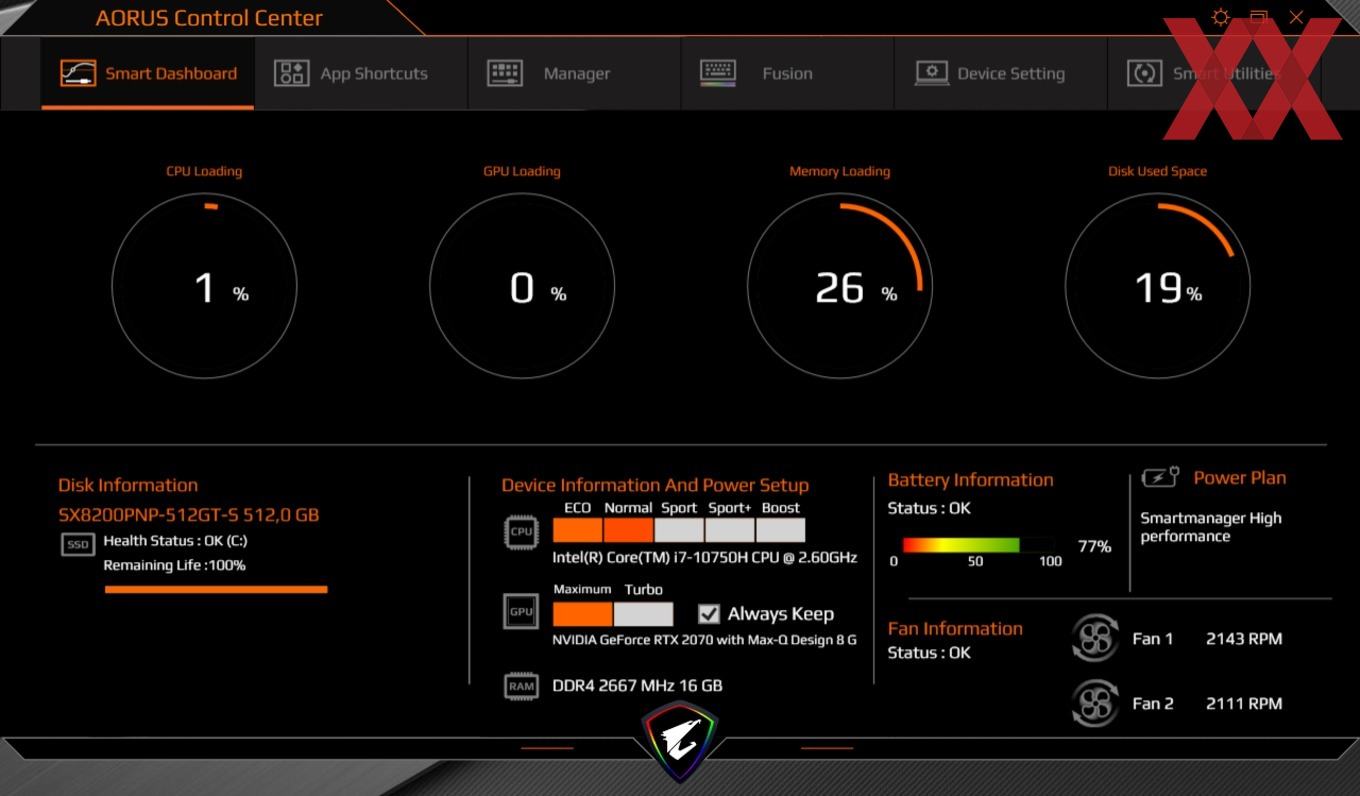Click the Fusion RGB keyboard icon
Image resolution: width=1360 pixels, height=796 pixels.
coord(718,73)
